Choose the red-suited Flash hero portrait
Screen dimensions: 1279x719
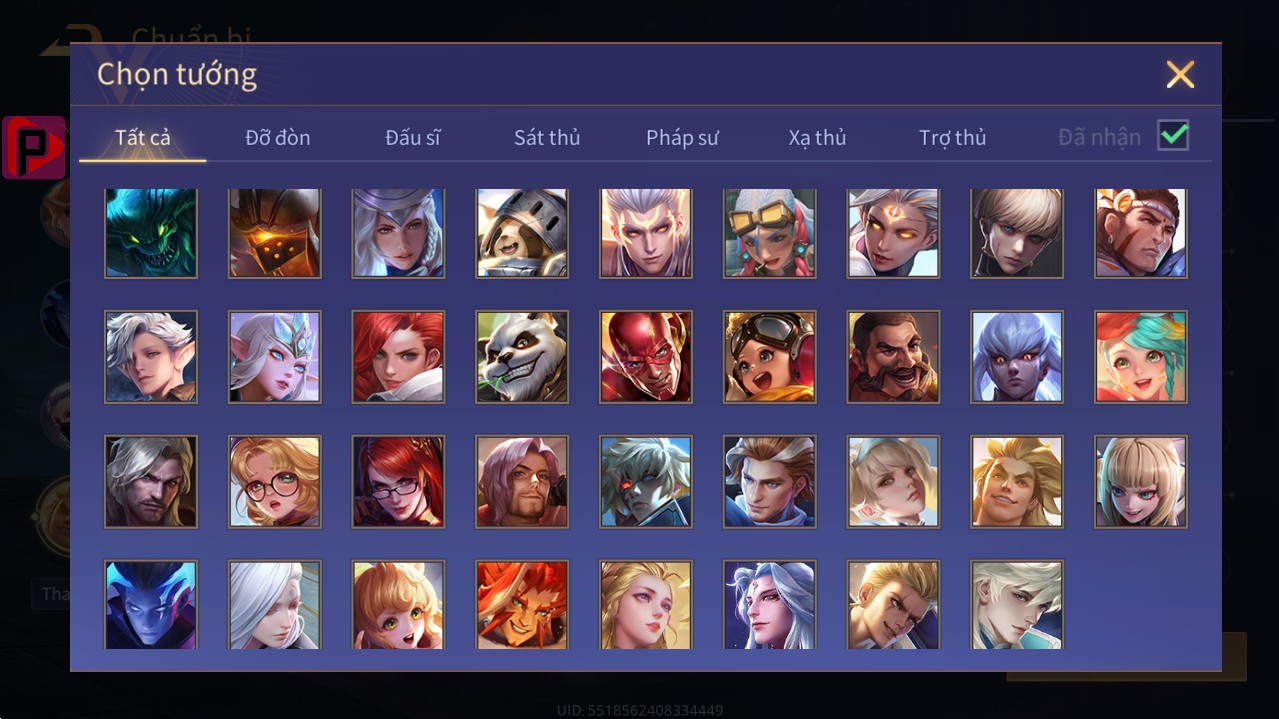646,357
